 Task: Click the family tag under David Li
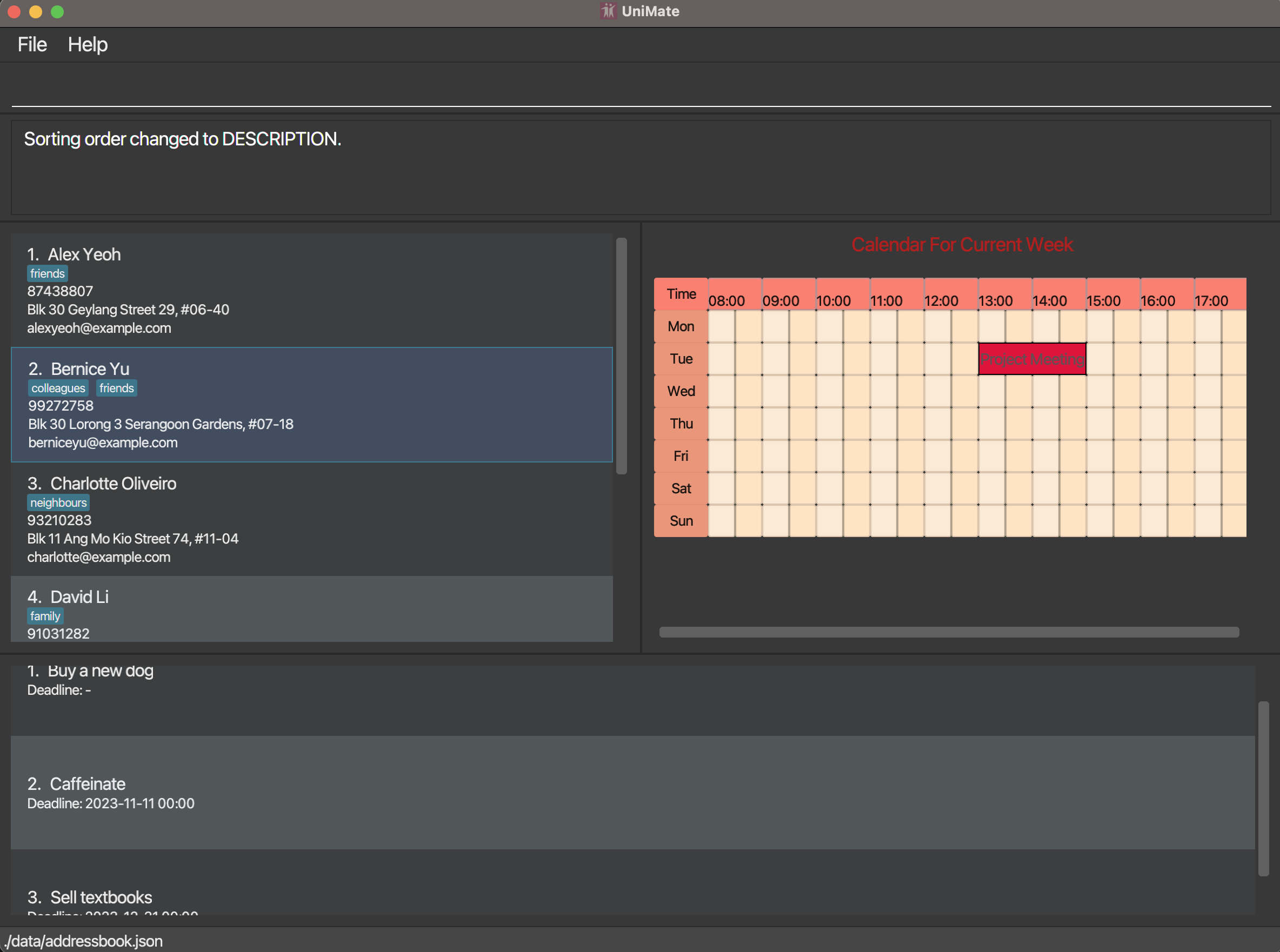click(x=45, y=616)
